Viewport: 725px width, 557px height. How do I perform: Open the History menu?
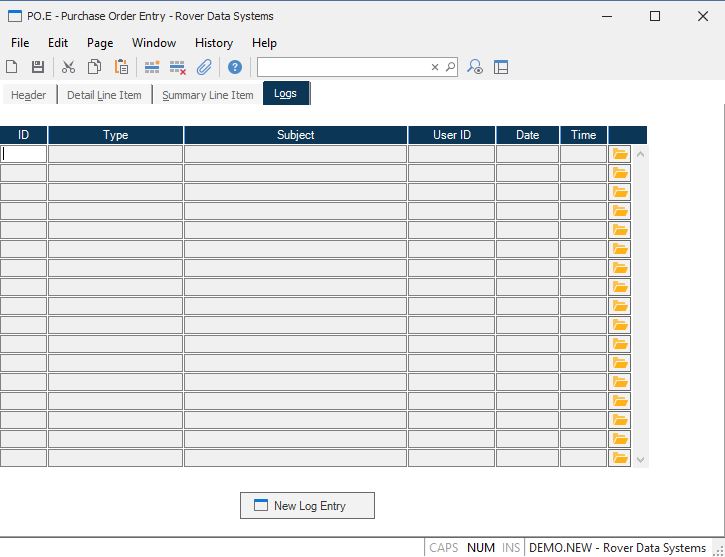pyautogui.click(x=213, y=43)
